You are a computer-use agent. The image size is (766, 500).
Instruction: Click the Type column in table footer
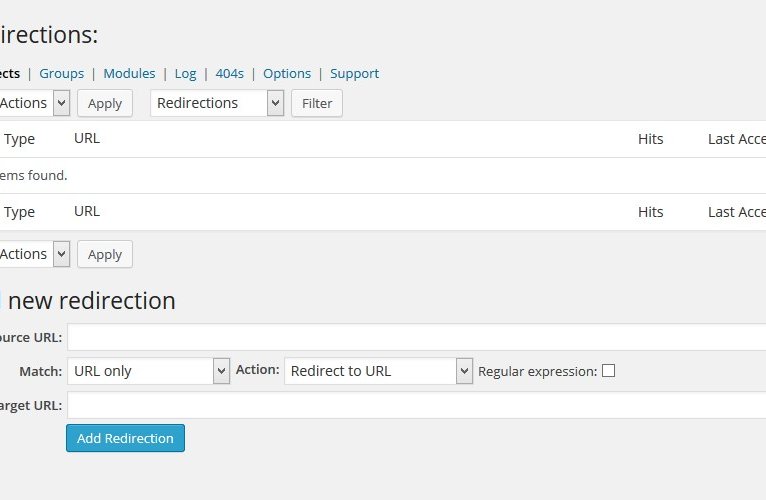(x=20, y=212)
